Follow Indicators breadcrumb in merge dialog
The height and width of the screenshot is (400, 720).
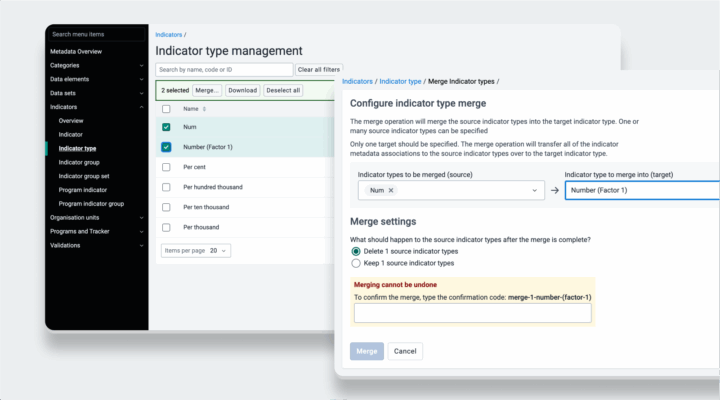pyautogui.click(x=357, y=81)
